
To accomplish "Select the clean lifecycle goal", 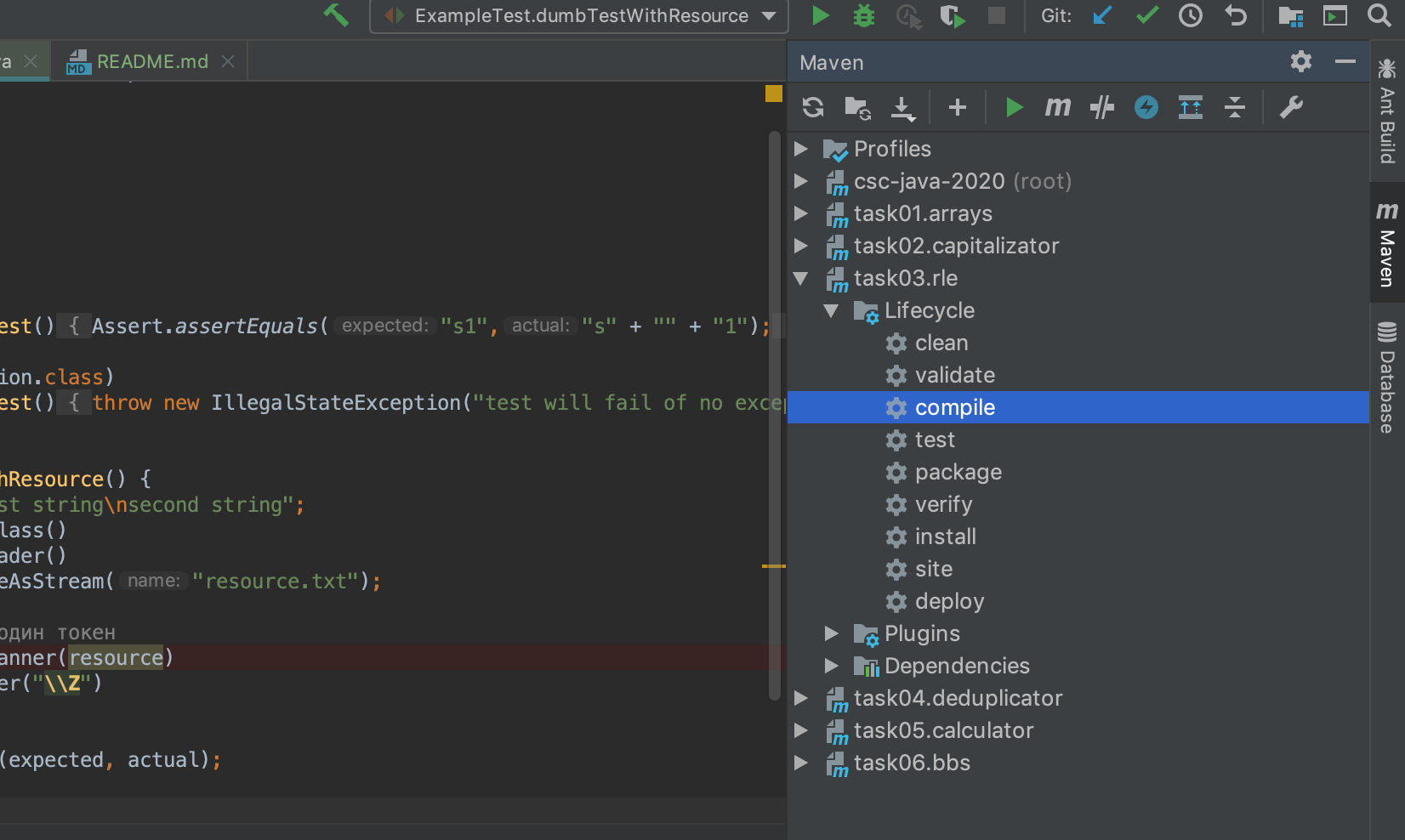I will (1078, 343).
